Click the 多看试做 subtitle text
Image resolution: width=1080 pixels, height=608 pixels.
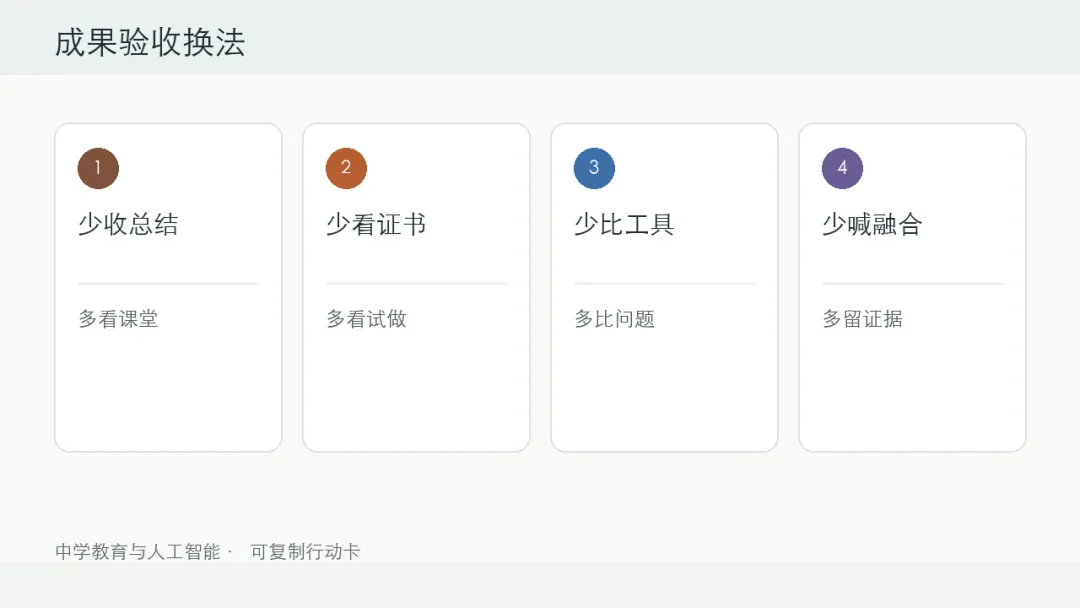click(x=366, y=319)
